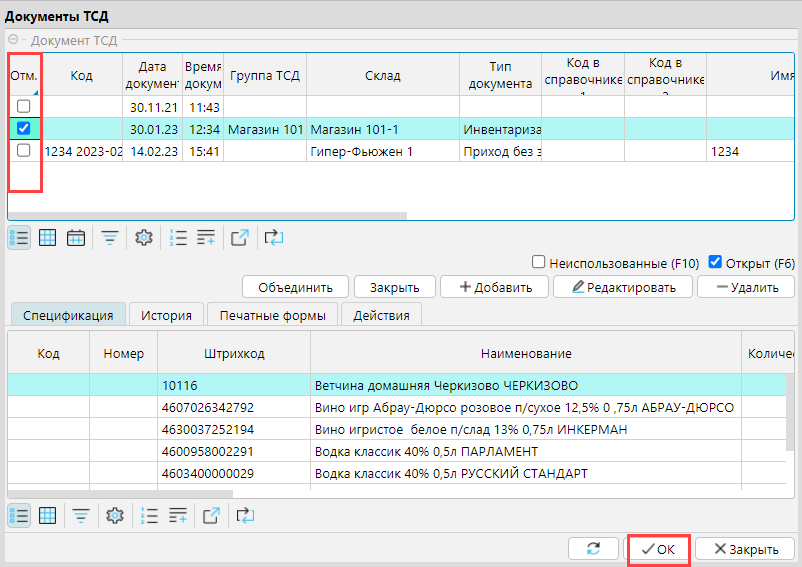Click the Отм. column header sort arrow

[x=37, y=90]
